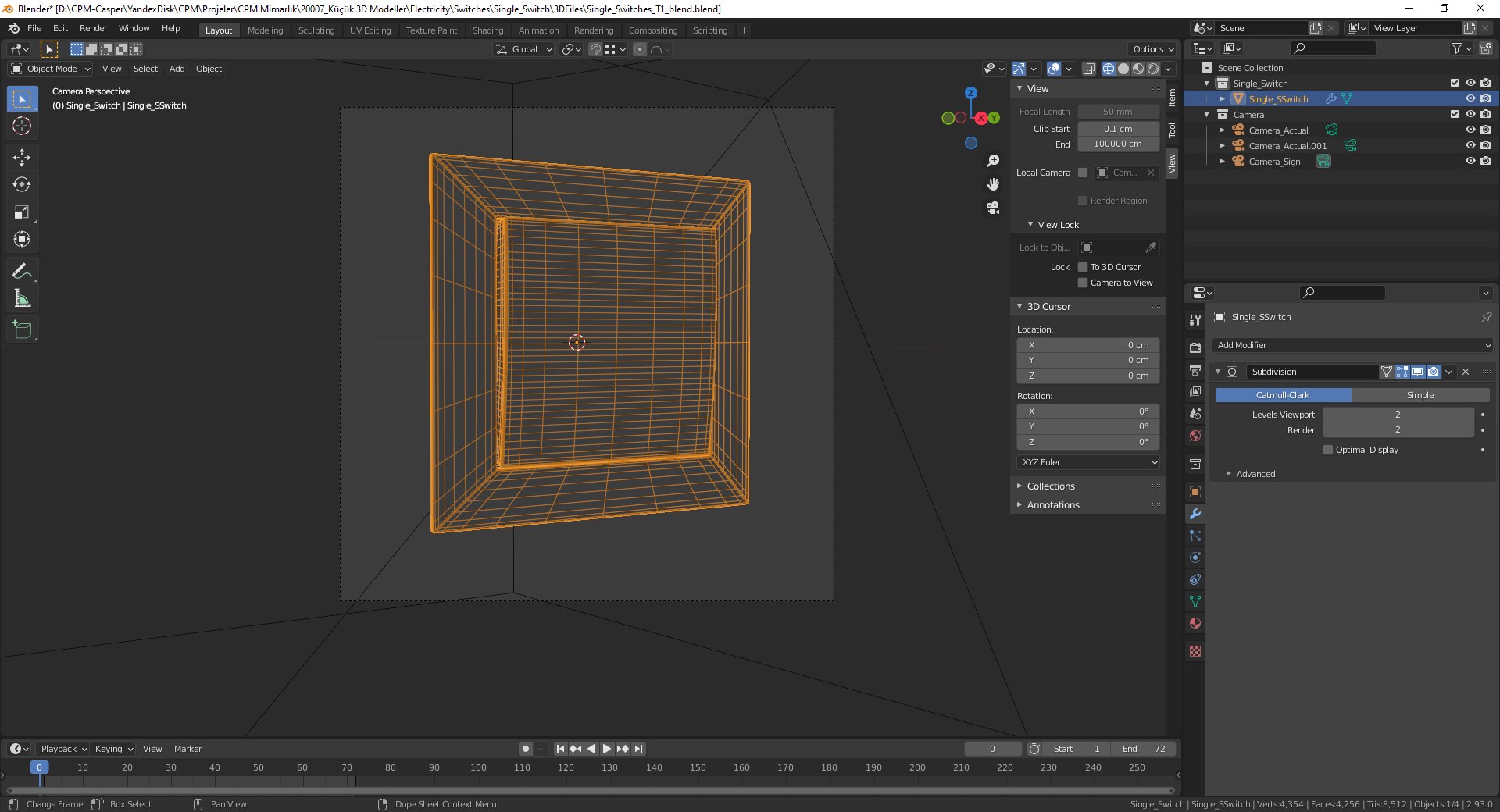Choose the Simple subdivision type button
This screenshot has height=812, width=1500.
(x=1420, y=395)
